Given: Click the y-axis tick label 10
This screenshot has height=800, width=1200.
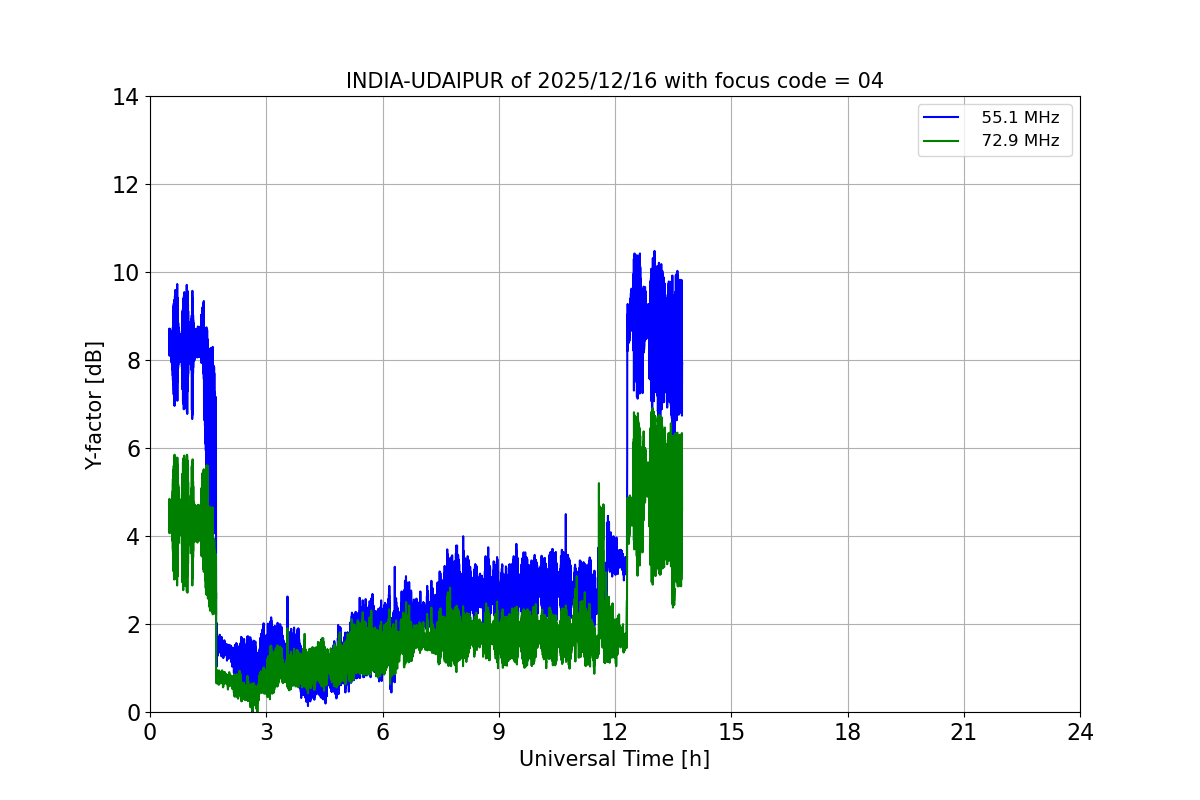Looking at the screenshot, I should pos(126,273).
